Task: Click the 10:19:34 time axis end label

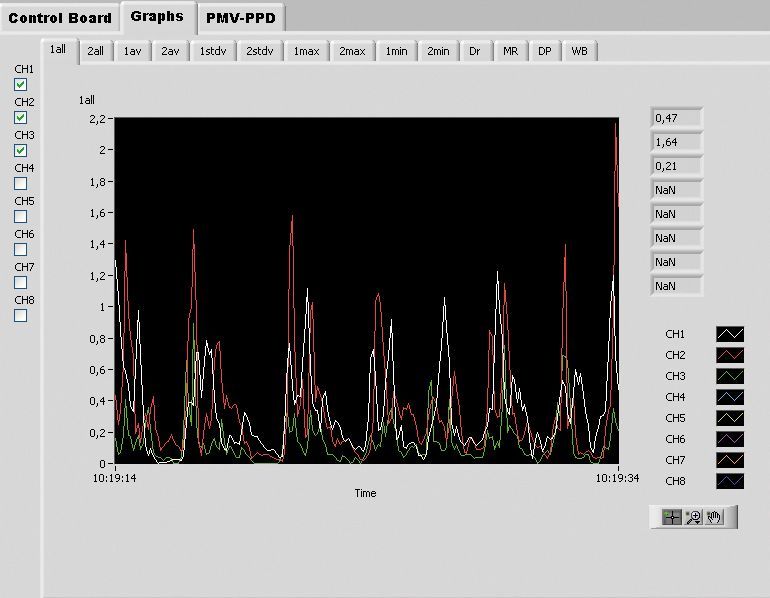Action: coord(618,478)
